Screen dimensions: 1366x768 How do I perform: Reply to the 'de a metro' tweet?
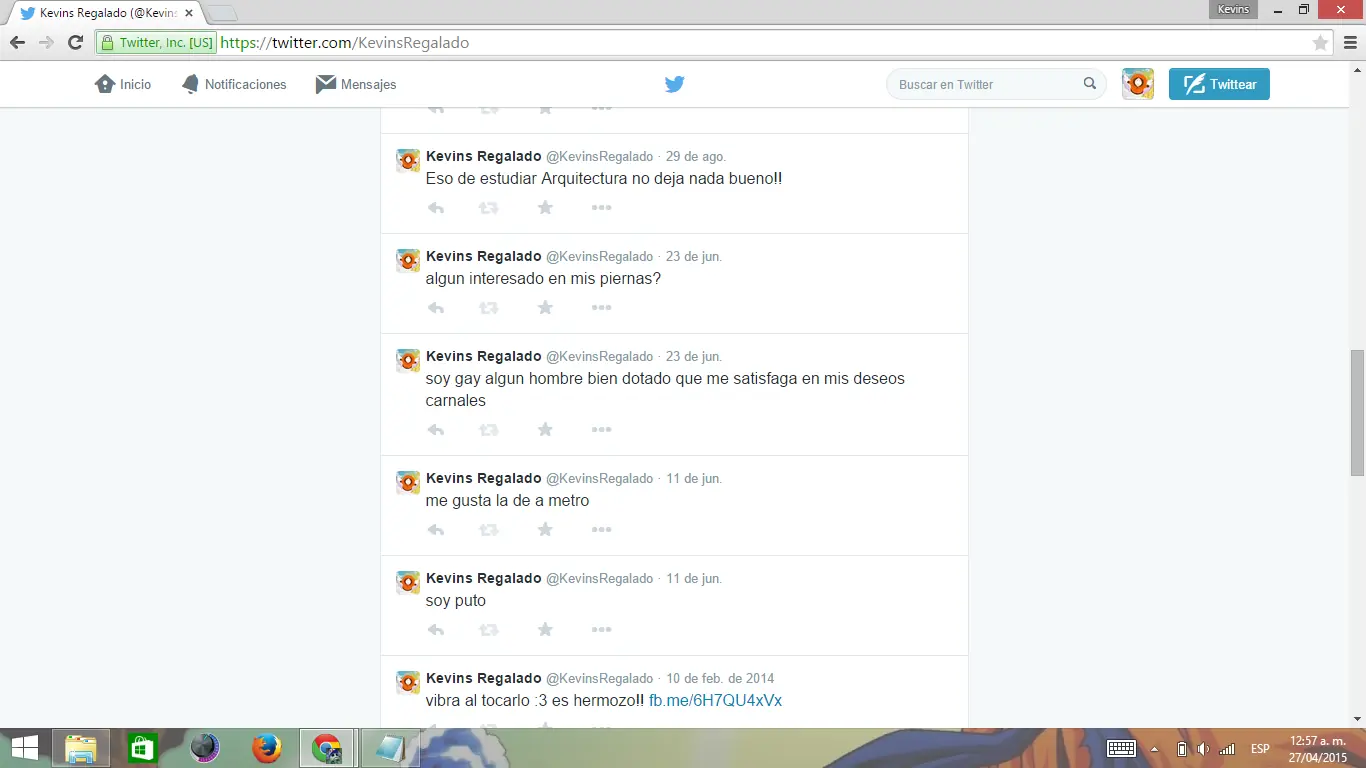(436, 530)
